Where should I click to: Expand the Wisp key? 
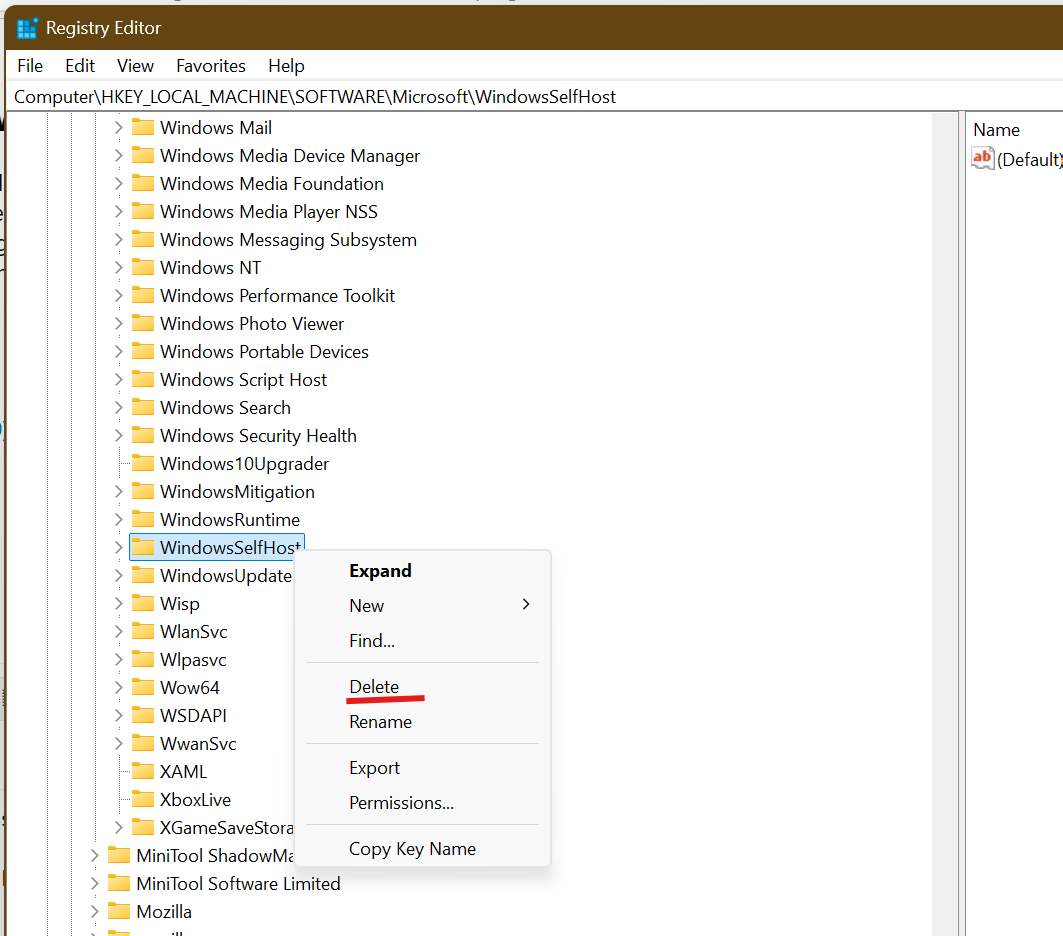point(119,603)
